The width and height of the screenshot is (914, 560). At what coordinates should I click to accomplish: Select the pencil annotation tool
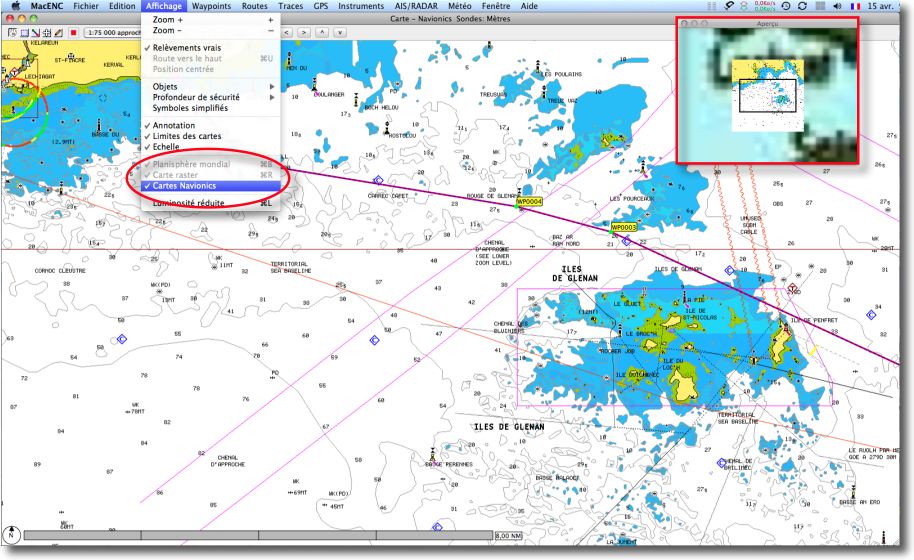coord(58,33)
